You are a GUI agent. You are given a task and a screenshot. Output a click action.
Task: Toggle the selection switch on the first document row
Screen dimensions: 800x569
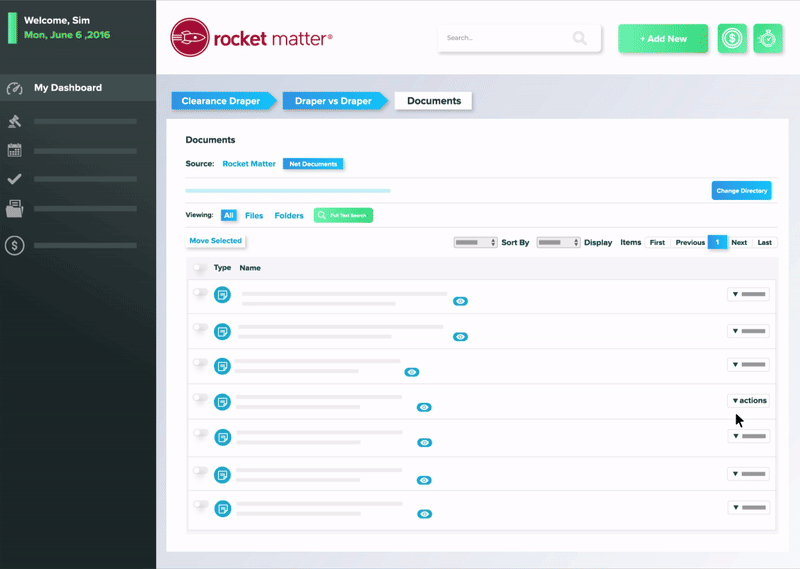[200, 293]
